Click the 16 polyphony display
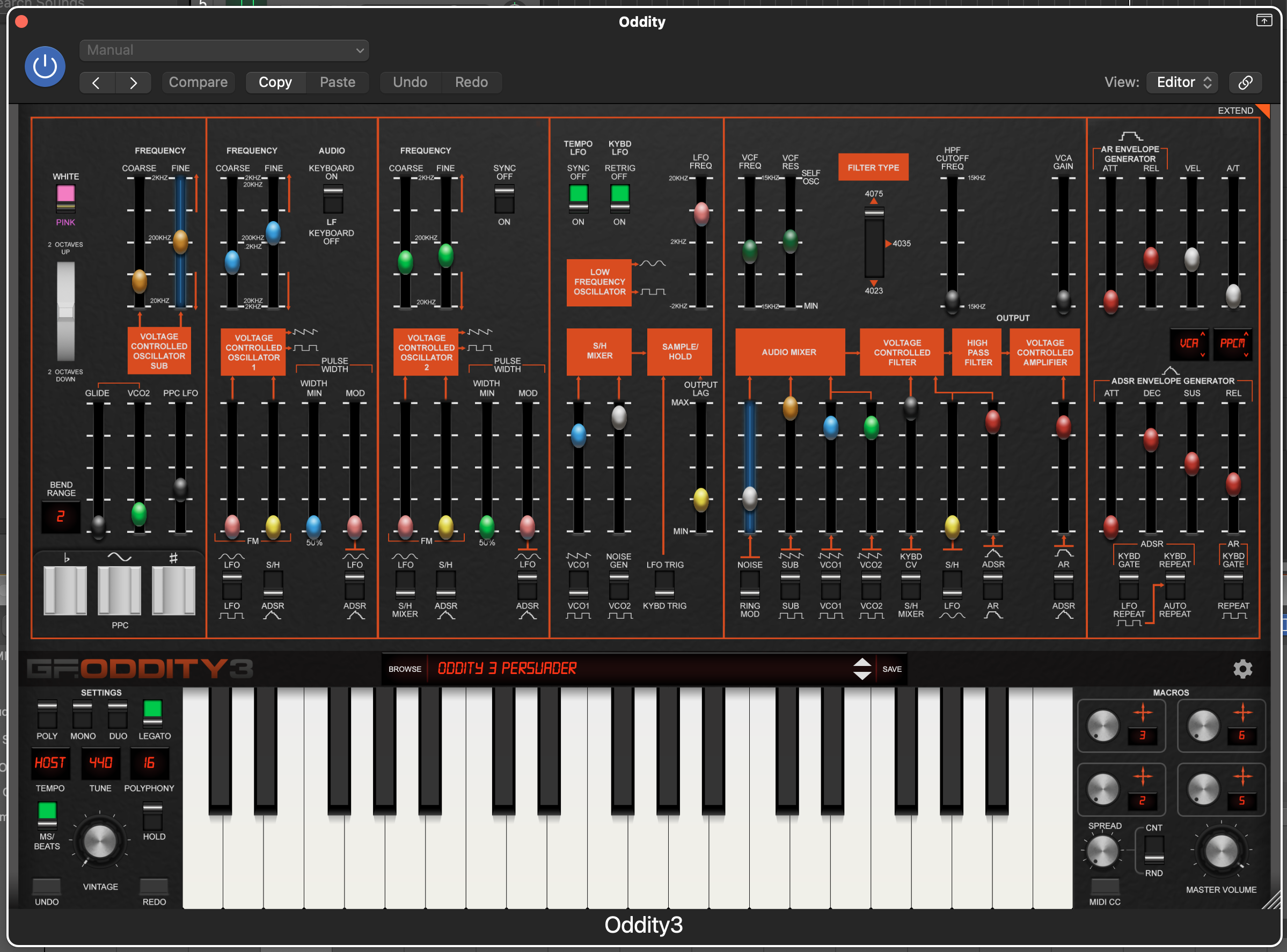Viewport: 1287px width, 952px height. click(x=149, y=763)
